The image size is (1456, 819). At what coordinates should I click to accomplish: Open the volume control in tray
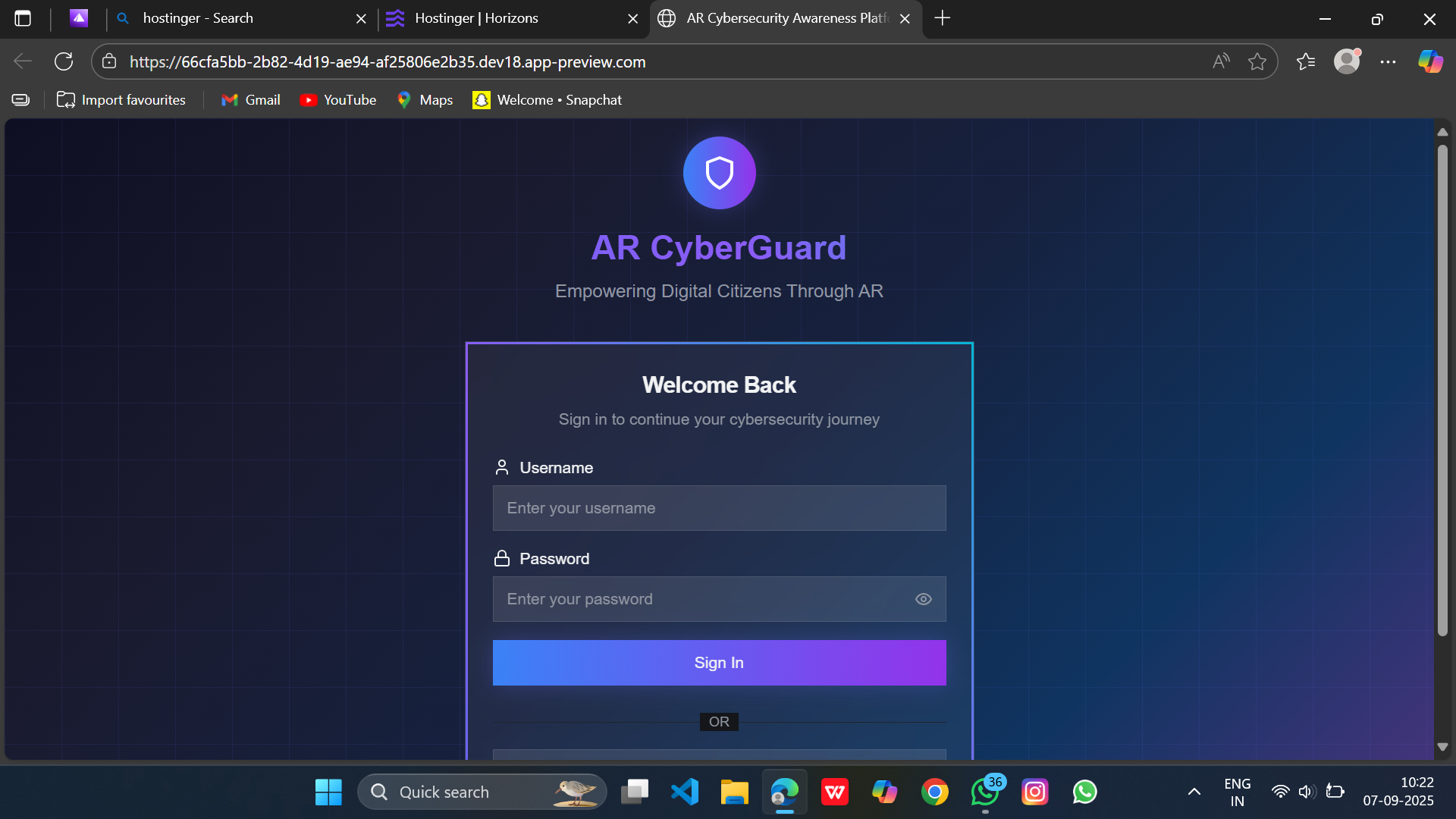point(1307,792)
